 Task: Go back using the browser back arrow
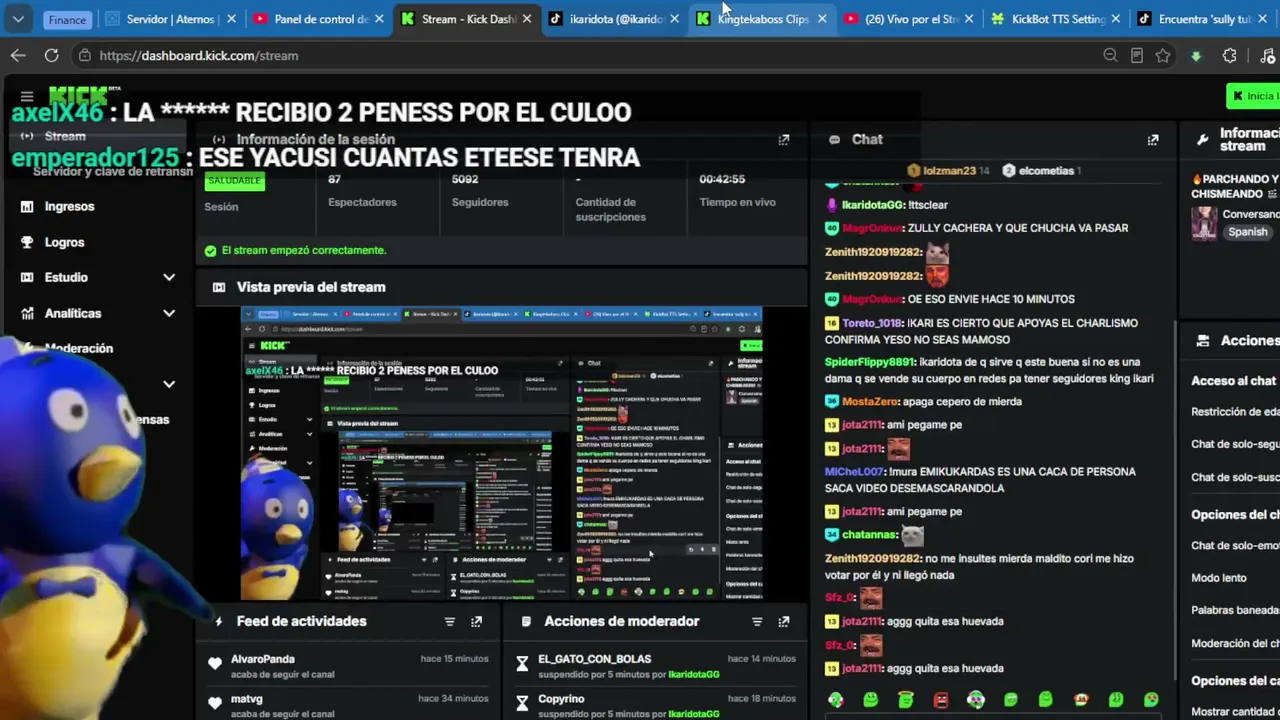(18, 56)
